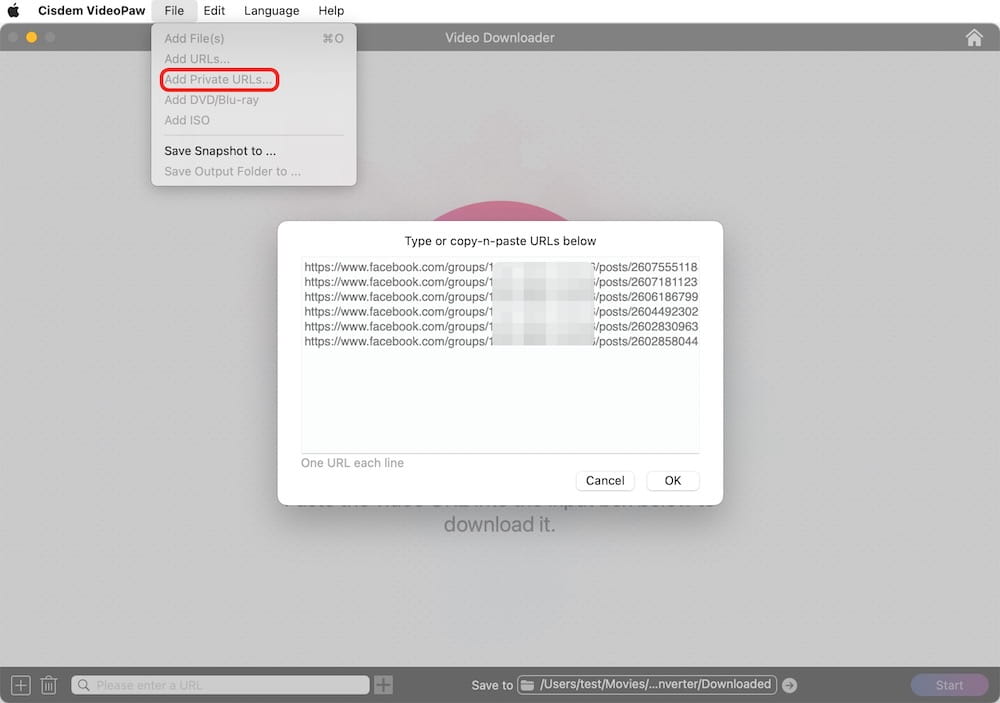Open the Edit menu

click(x=214, y=10)
